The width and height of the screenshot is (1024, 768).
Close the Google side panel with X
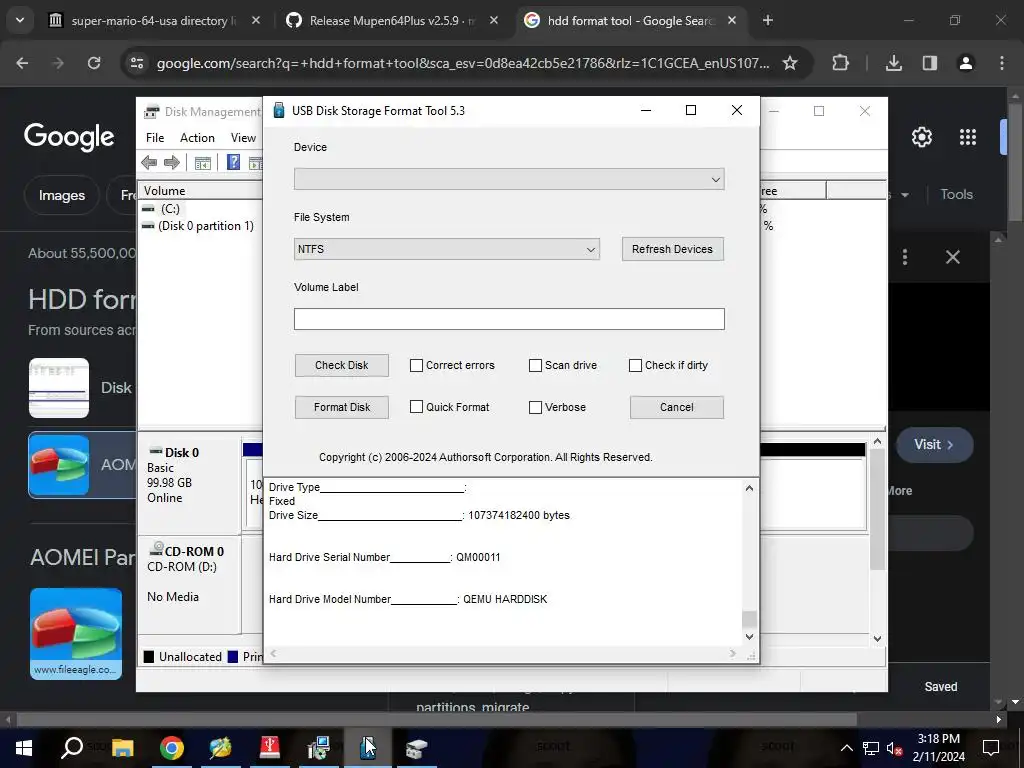pos(953,257)
